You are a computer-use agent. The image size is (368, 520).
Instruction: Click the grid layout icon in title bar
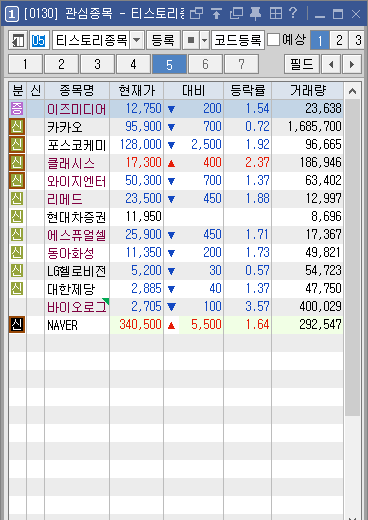[276, 14]
